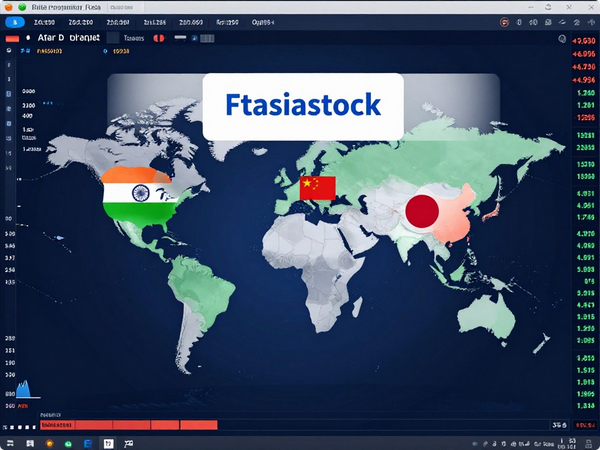Click the blue round icon in top-left corner

[x=17, y=21]
